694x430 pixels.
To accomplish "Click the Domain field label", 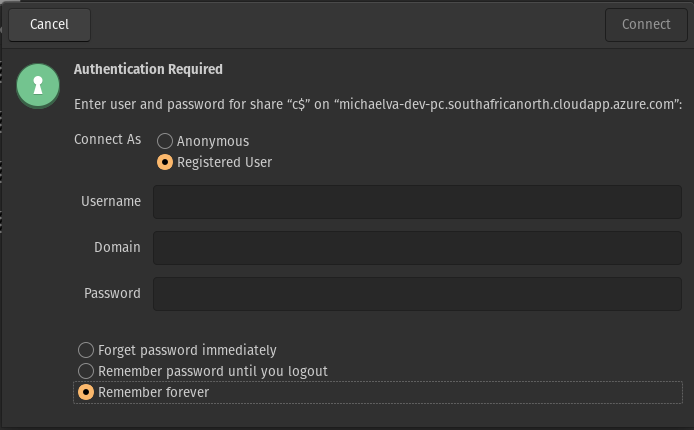I will pyautogui.click(x=117, y=247).
